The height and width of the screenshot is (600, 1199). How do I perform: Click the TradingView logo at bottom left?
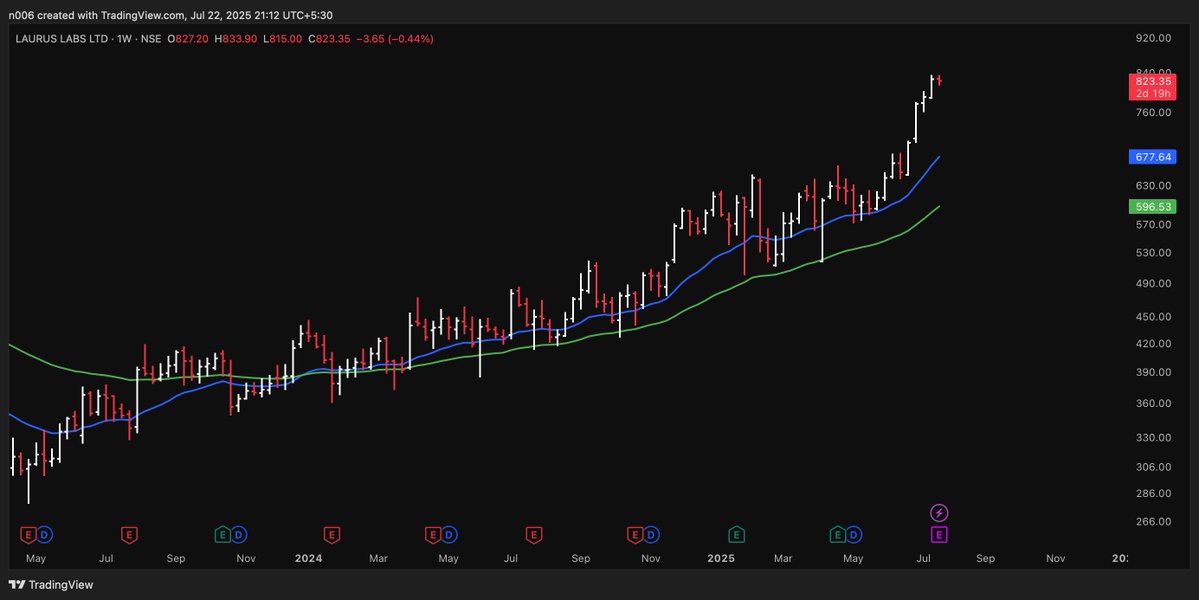pos(50,585)
